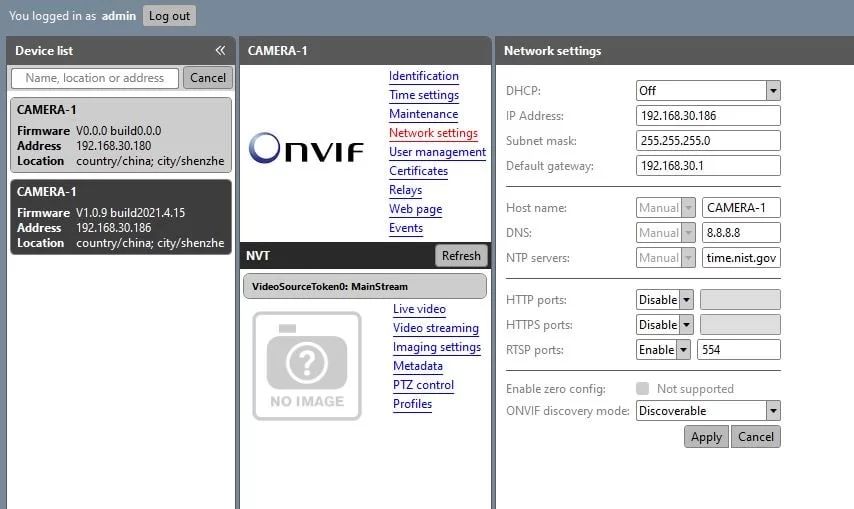
Task: Toggle Enable zero config checkbox
Action: [x=643, y=389]
